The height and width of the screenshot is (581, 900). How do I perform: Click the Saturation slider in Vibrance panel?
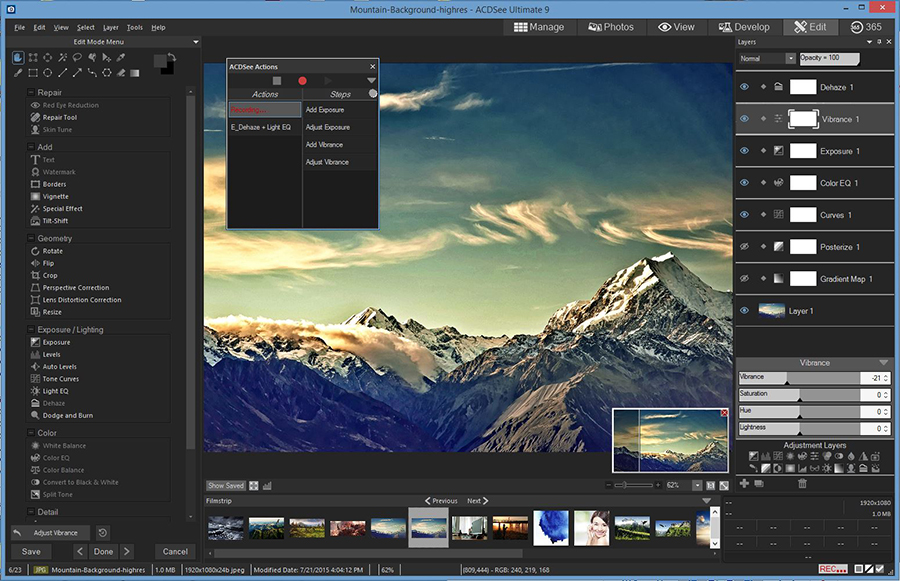pyautogui.click(x=798, y=395)
